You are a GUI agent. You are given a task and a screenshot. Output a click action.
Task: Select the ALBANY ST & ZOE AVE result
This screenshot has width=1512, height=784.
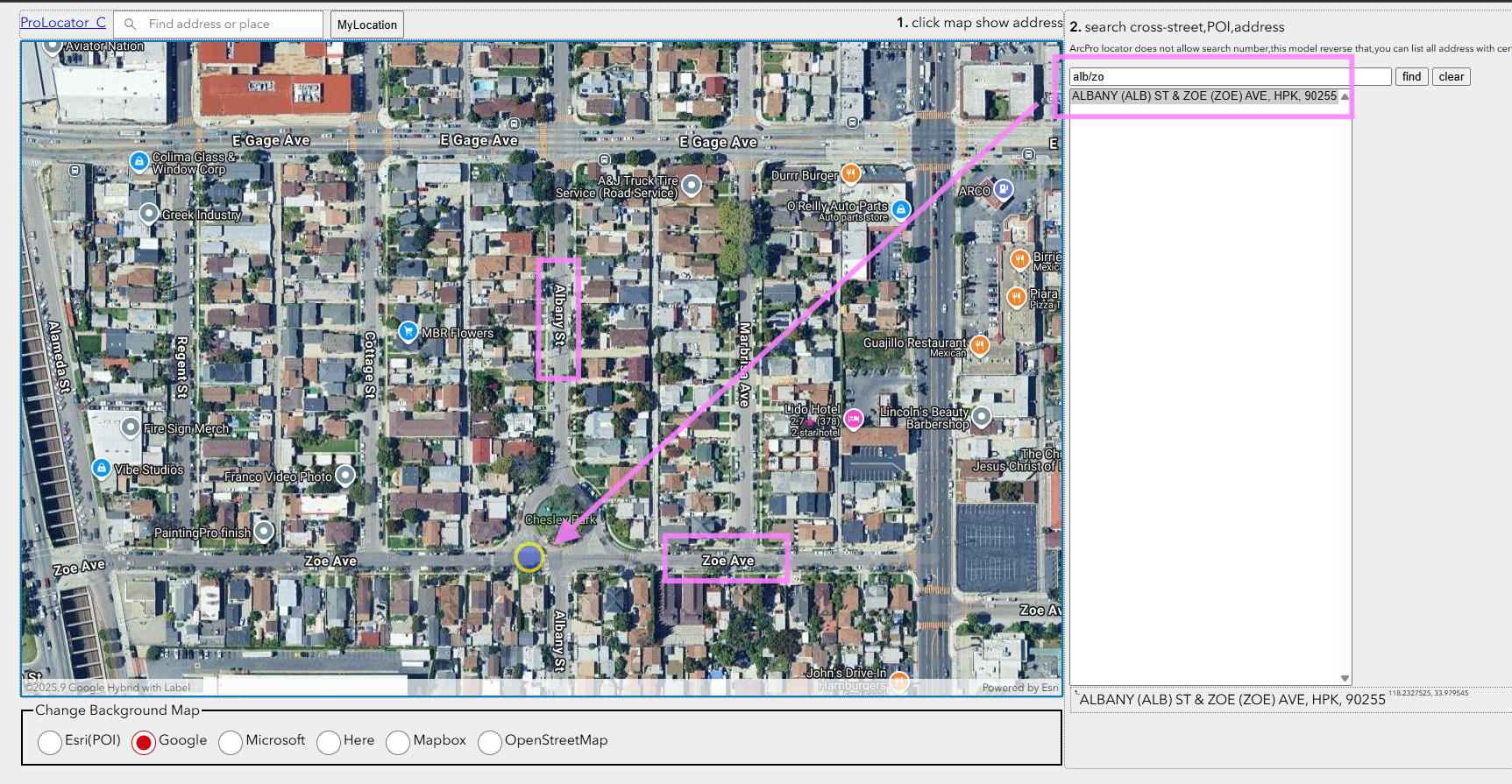pyautogui.click(x=1203, y=96)
